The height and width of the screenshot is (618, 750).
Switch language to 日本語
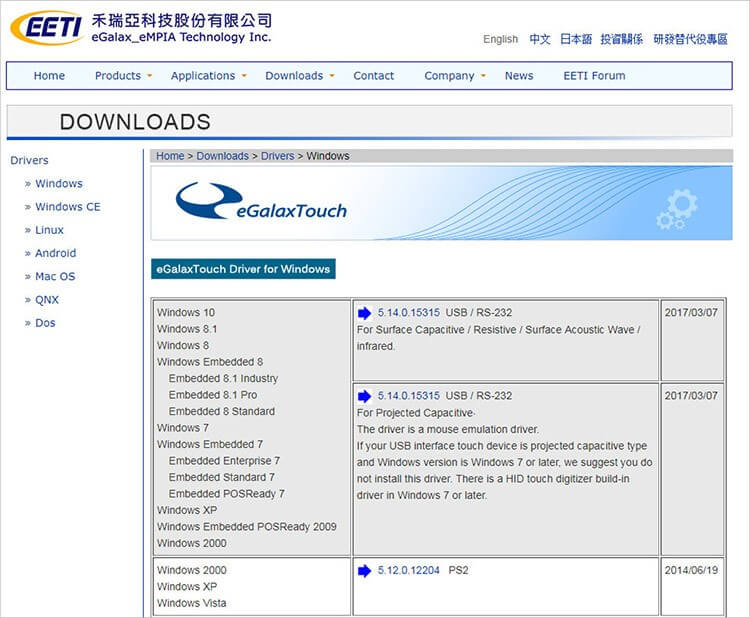click(x=575, y=40)
